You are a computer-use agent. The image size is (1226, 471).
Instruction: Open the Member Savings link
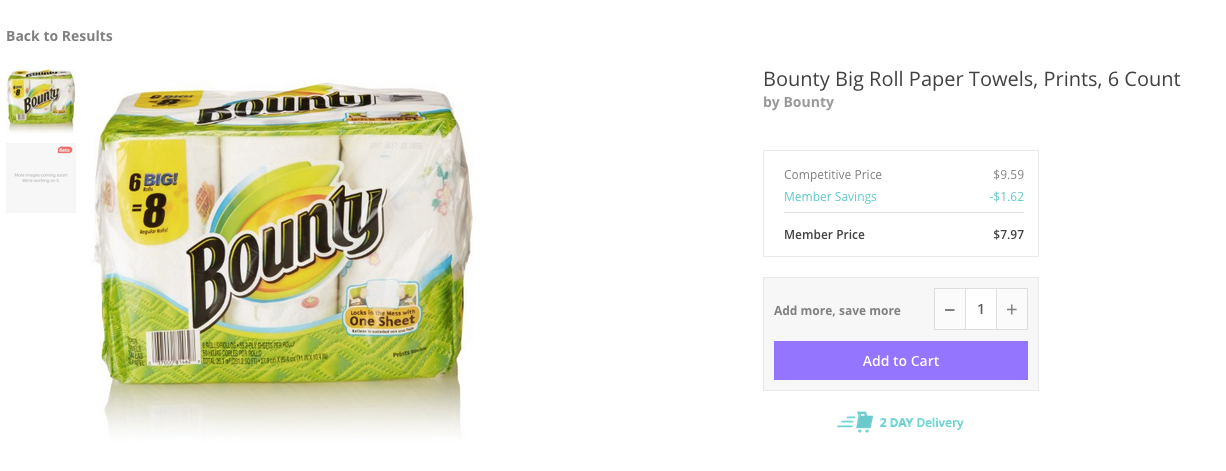click(830, 197)
